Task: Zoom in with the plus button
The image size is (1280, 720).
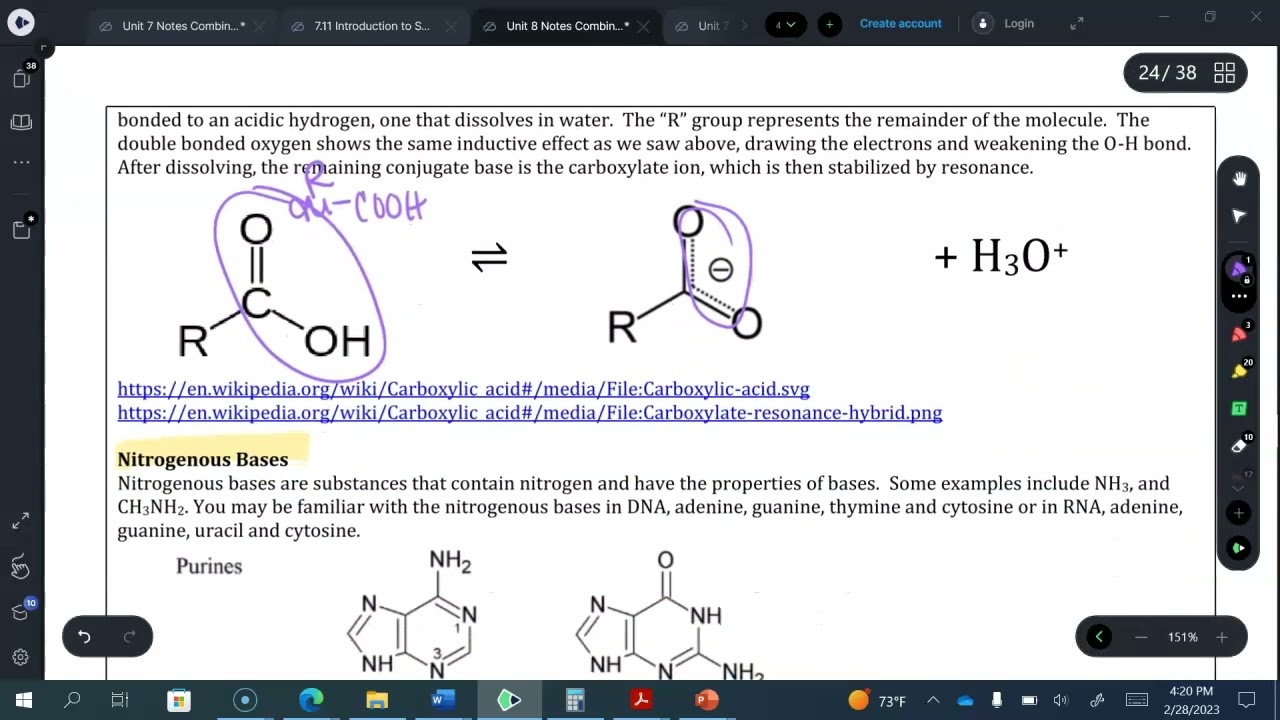Action: [x=1221, y=637]
